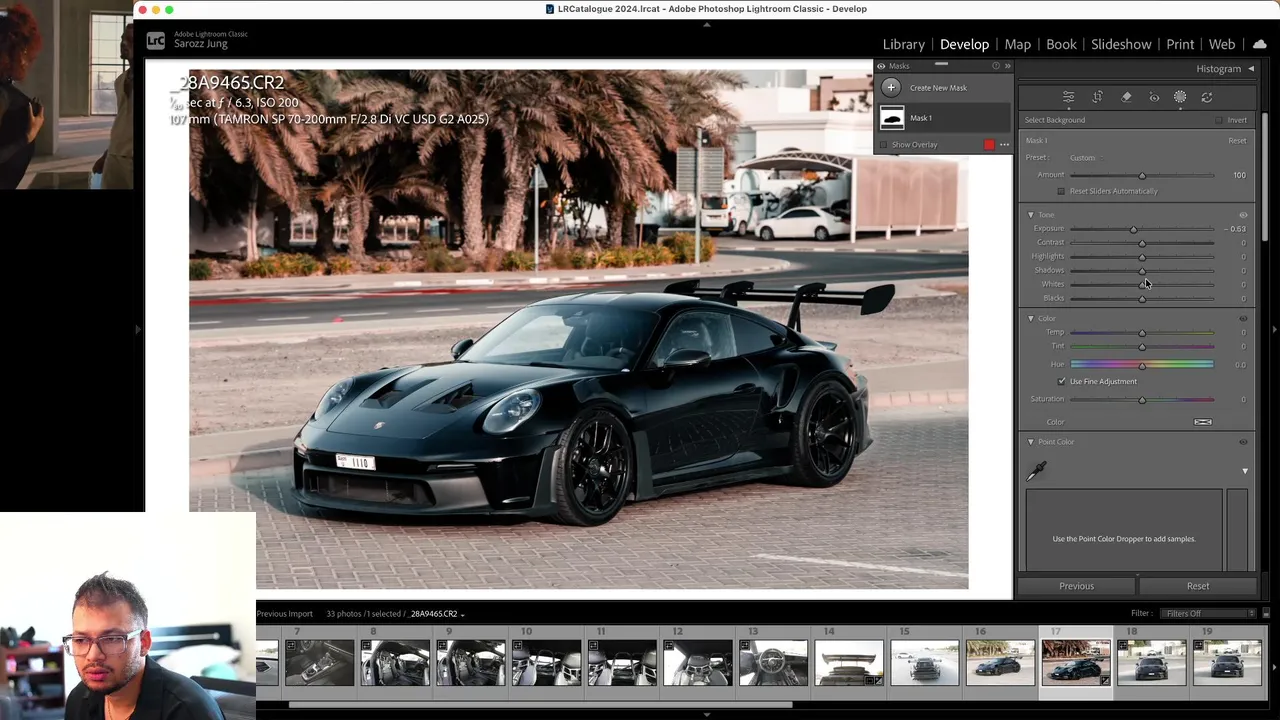Click the right panel collapse arrow
Screen dimensions: 1280x720
pos(1274,329)
